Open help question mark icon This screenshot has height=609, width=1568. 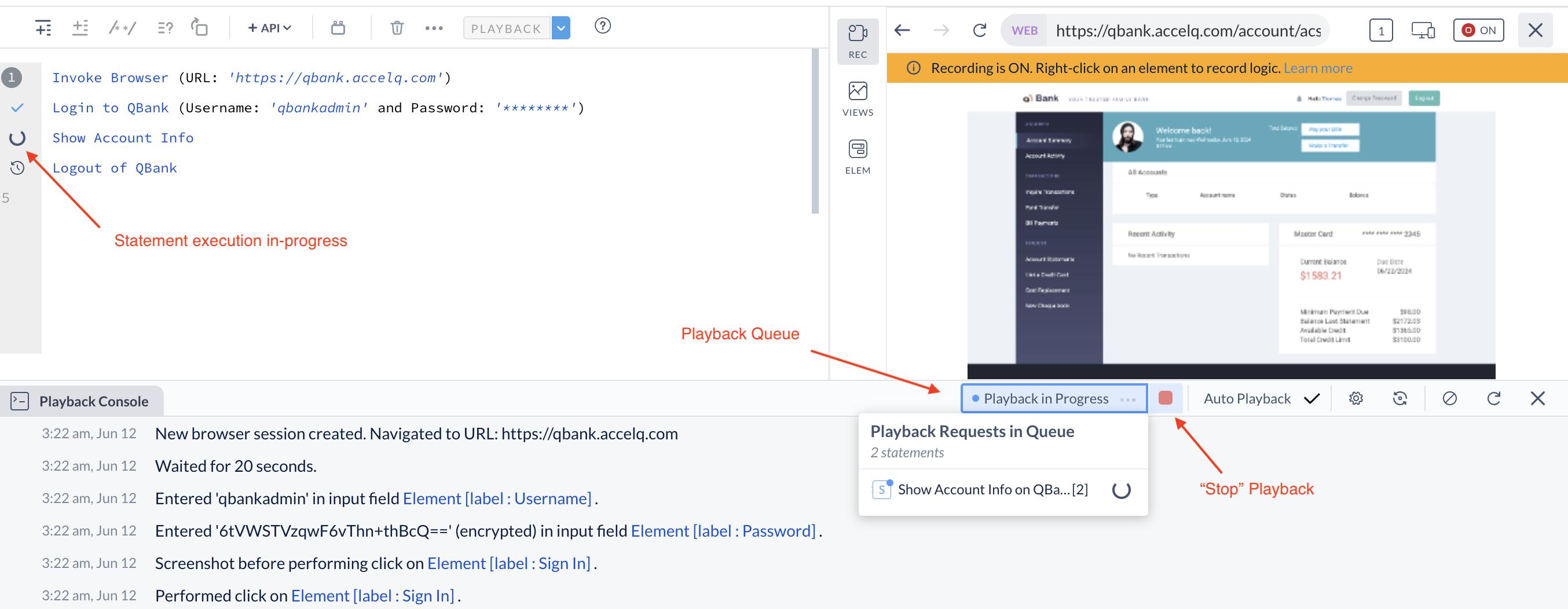603,26
